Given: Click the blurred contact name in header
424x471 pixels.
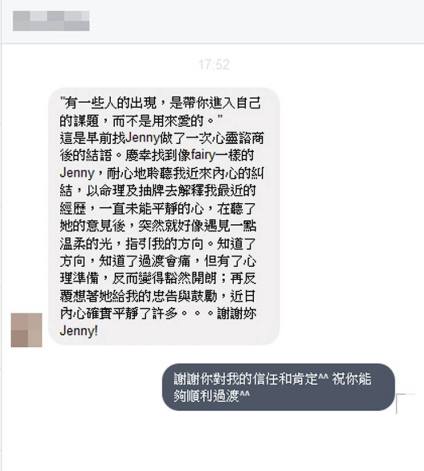Looking at the screenshot, I should click(x=51, y=21).
